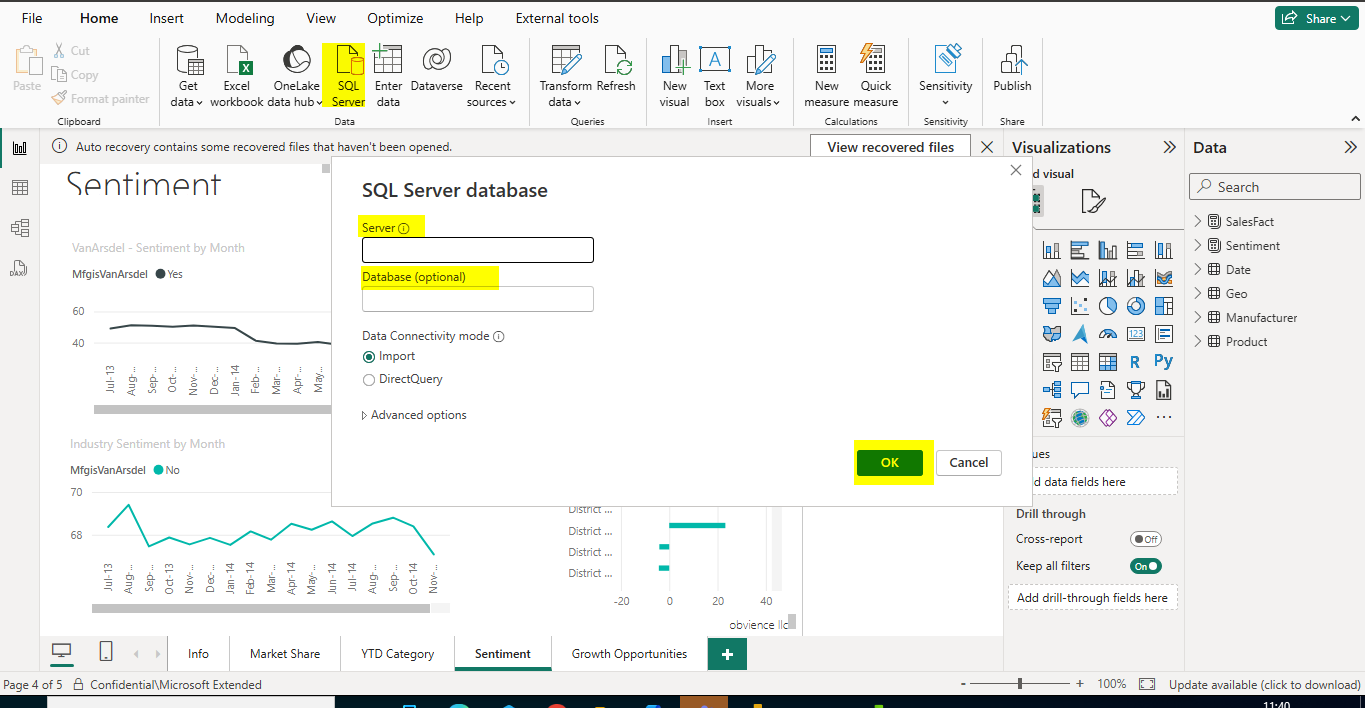
Task: Insert a New visual
Action: (x=674, y=76)
